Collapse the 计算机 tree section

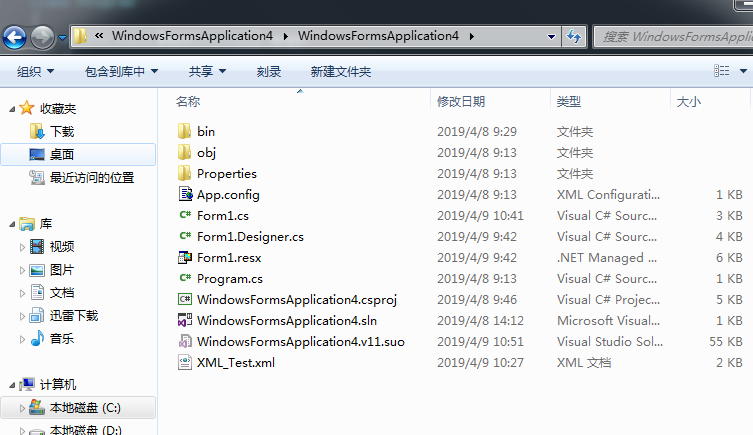point(12,385)
